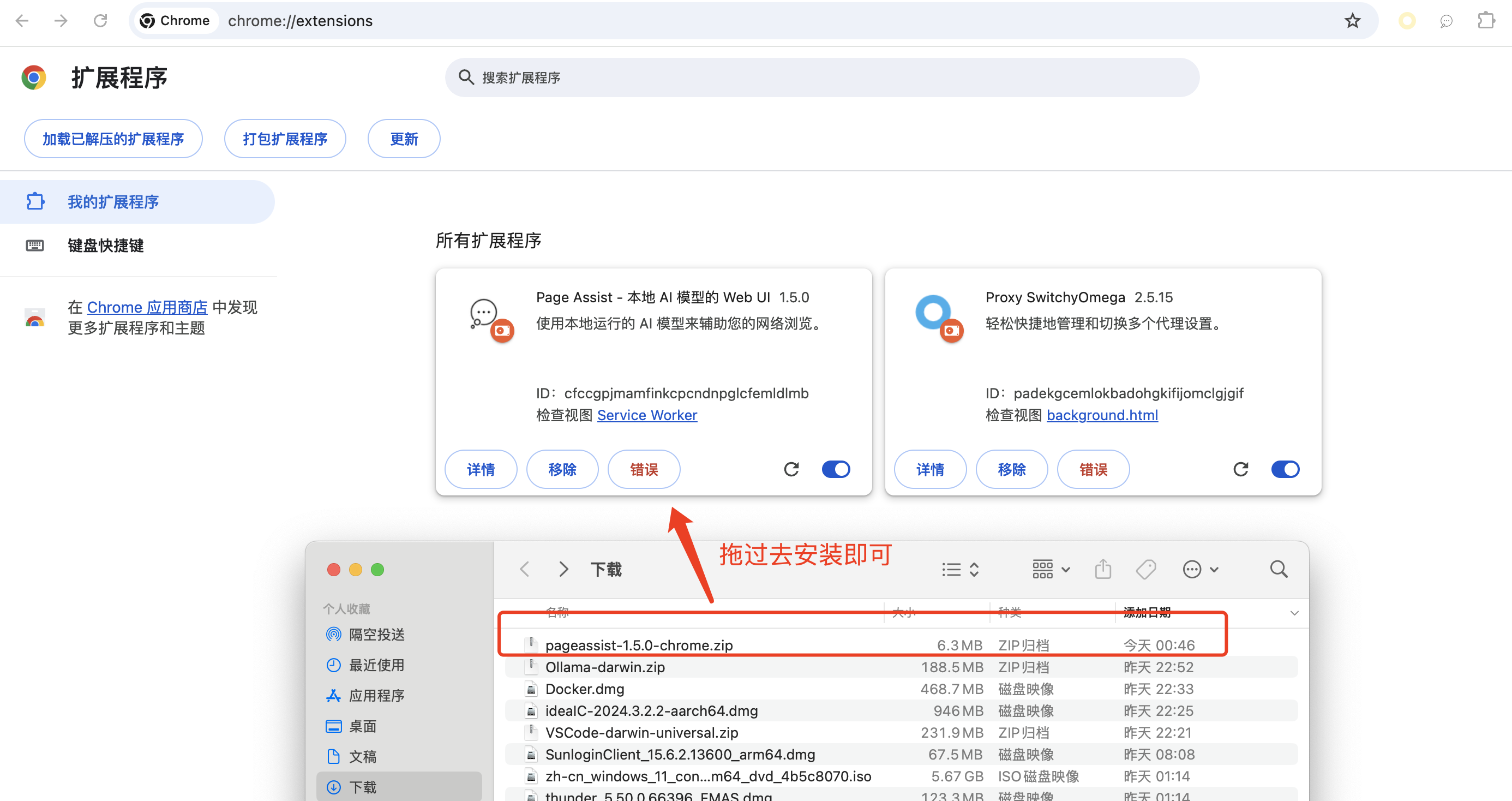Select 我的扩展程序 in the sidebar
The width and height of the screenshot is (1512, 801).
pos(113,202)
